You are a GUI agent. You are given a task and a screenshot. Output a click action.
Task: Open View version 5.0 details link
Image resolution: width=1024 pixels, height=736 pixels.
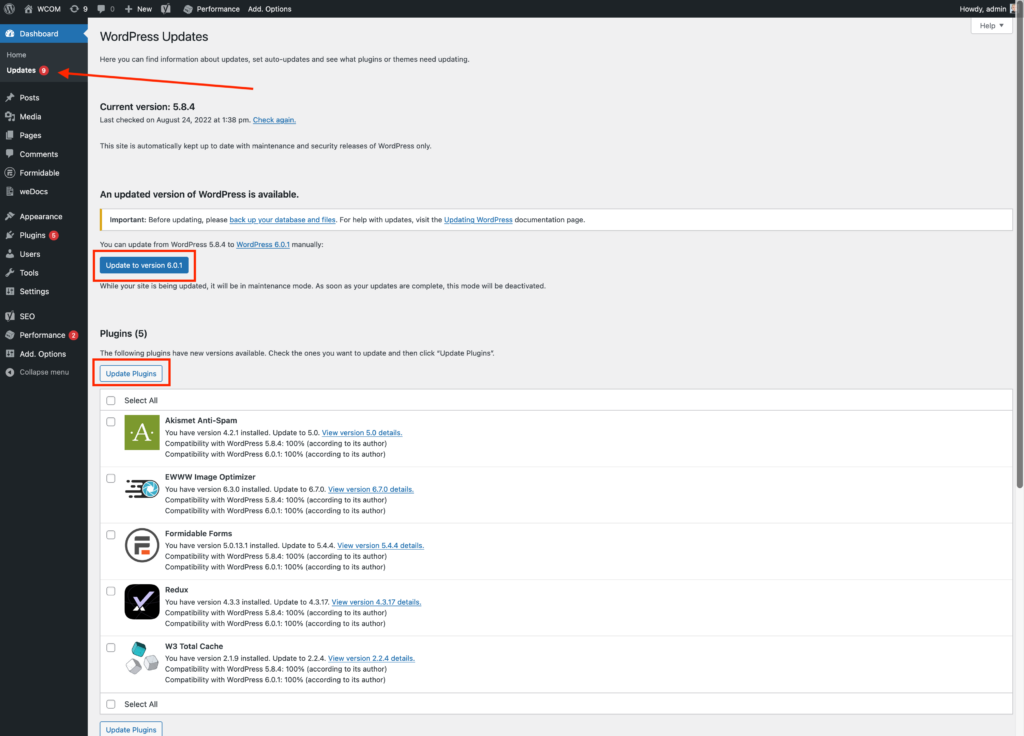point(362,432)
